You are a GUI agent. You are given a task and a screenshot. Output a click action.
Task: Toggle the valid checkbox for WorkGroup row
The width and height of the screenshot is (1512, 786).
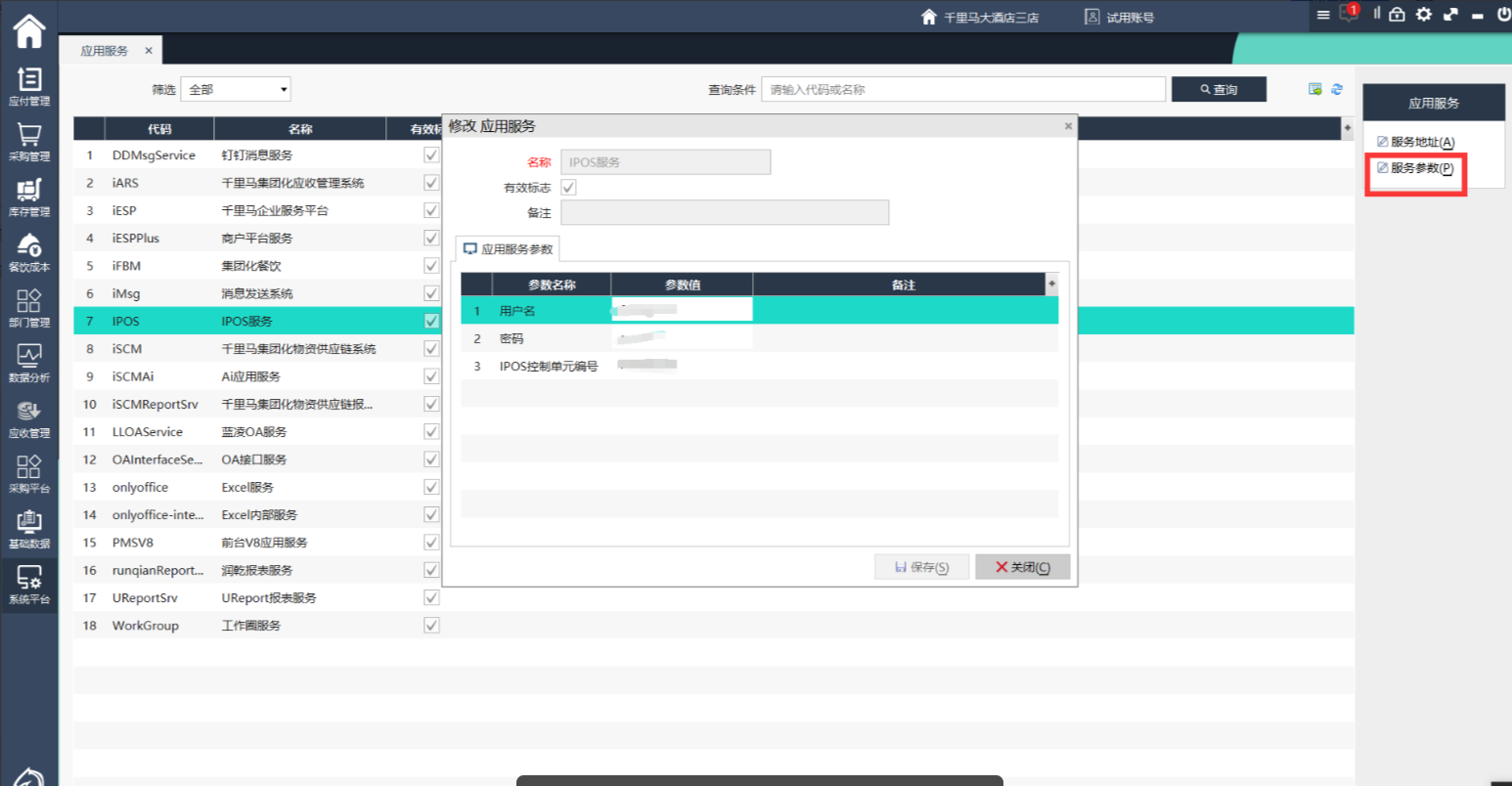pyautogui.click(x=431, y=626)
